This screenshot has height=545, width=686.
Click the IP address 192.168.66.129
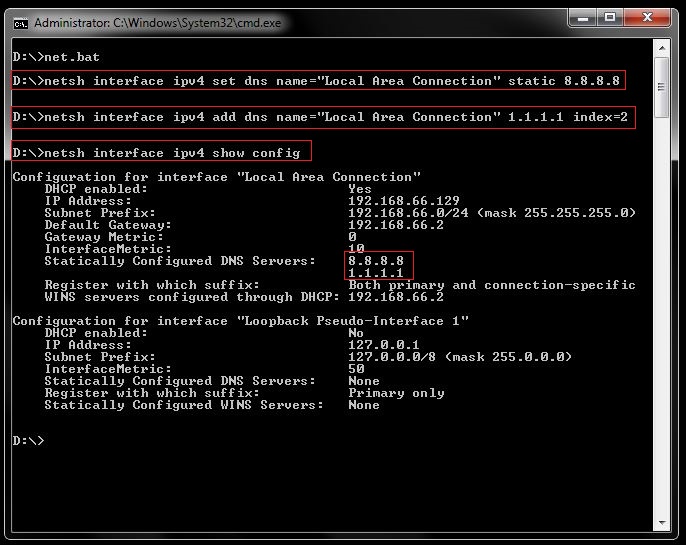(404, 201)
